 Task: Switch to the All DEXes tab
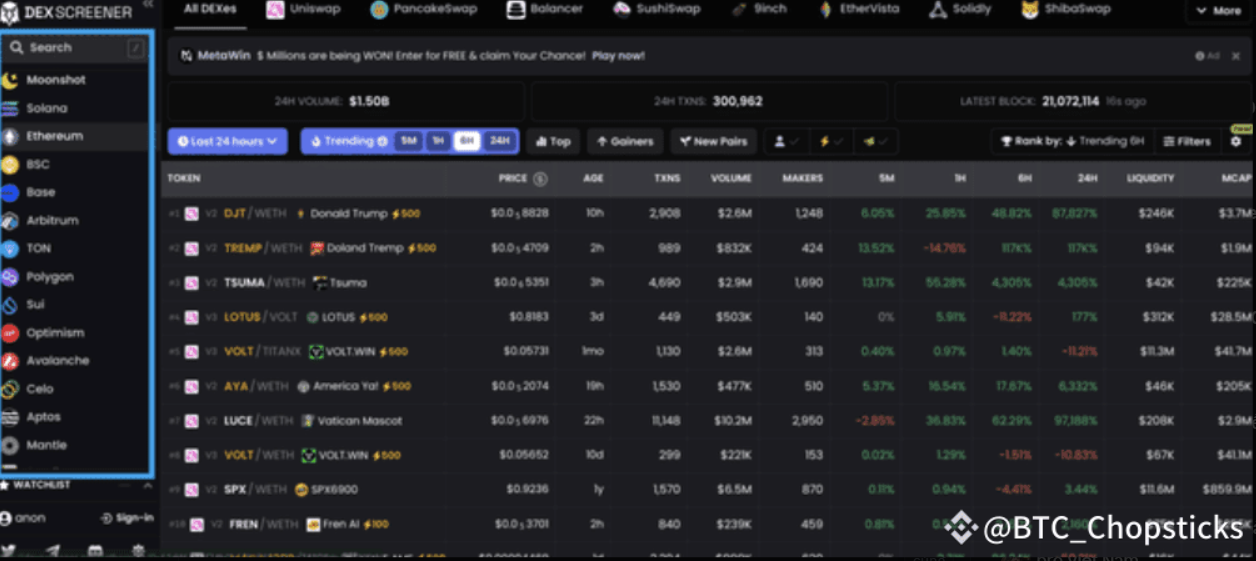[x=210, y=9]
